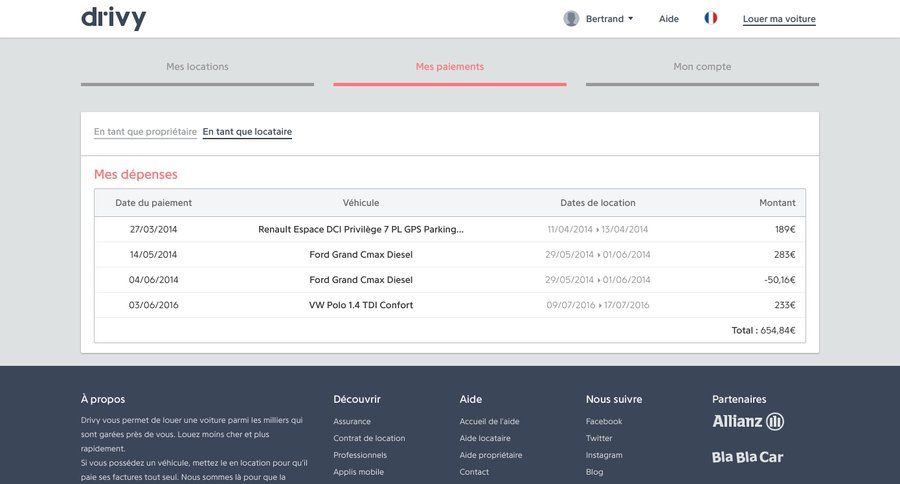This screenshot has width=900, height=484.
Task: Click the Véhicule column header
Action: (x=361, y=203)
